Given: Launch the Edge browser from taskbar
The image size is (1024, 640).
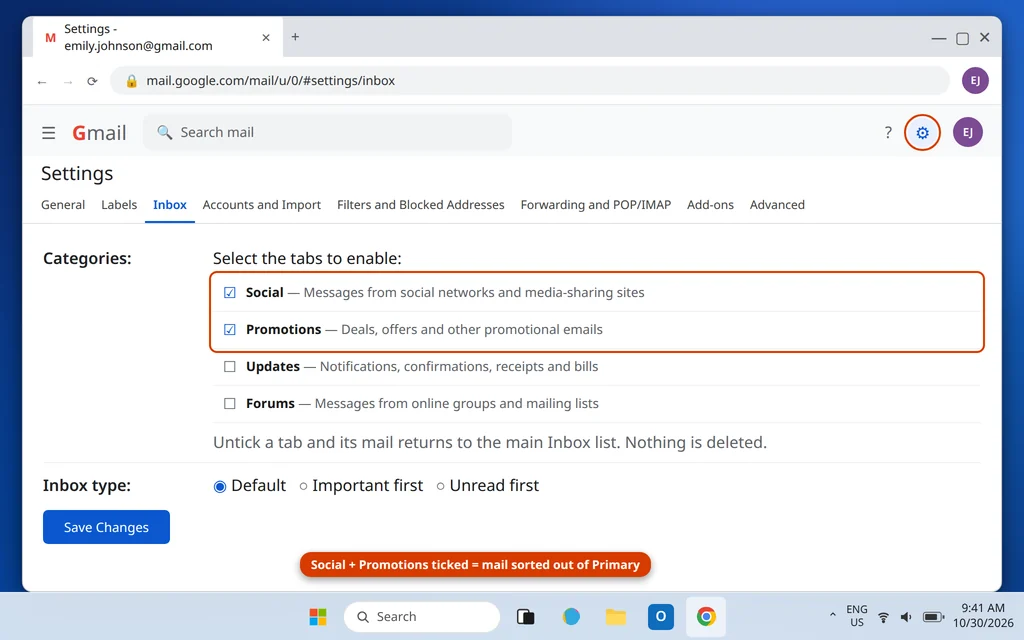Looking at the screenshot, I should coord(571,616).
